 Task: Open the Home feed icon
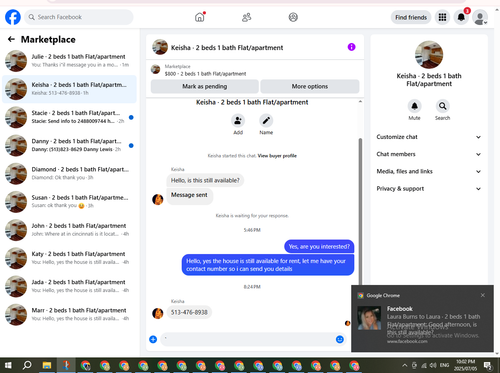[200, 17]
